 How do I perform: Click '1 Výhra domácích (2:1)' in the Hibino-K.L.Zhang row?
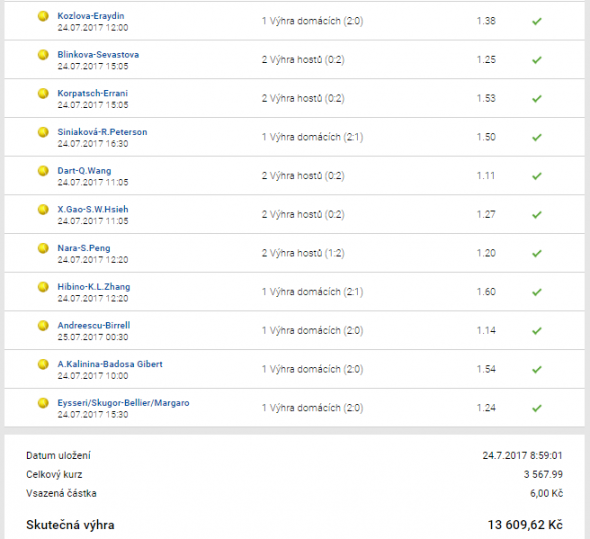point(312,292)
